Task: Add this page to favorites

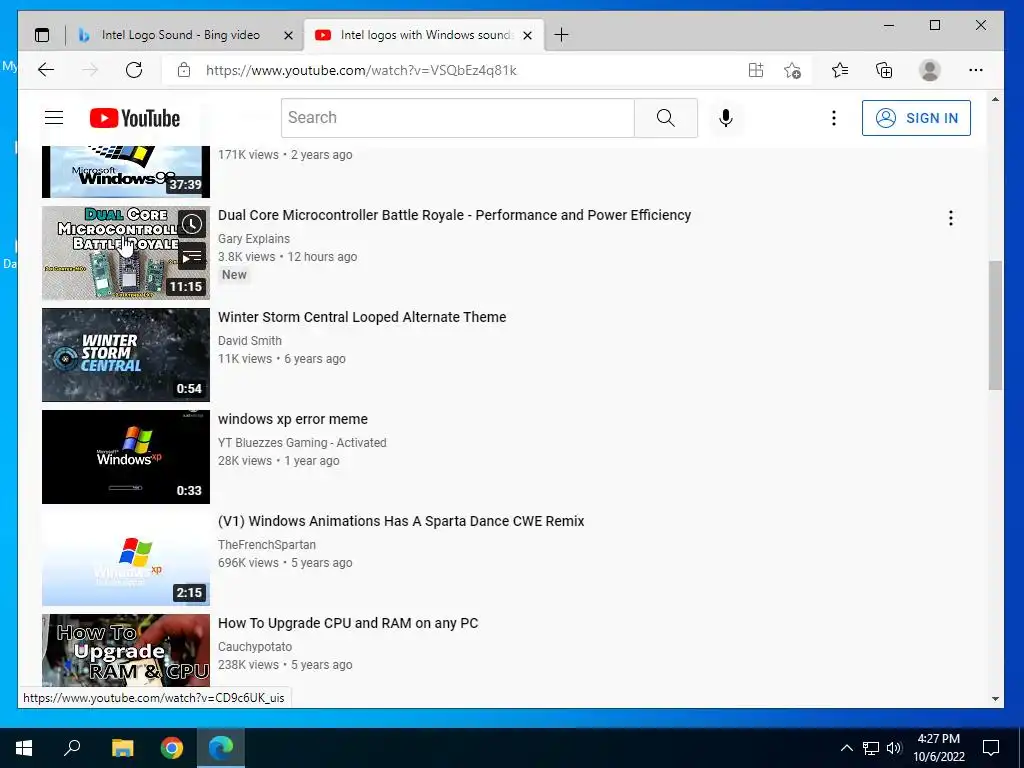Action: tap(792, 70)
